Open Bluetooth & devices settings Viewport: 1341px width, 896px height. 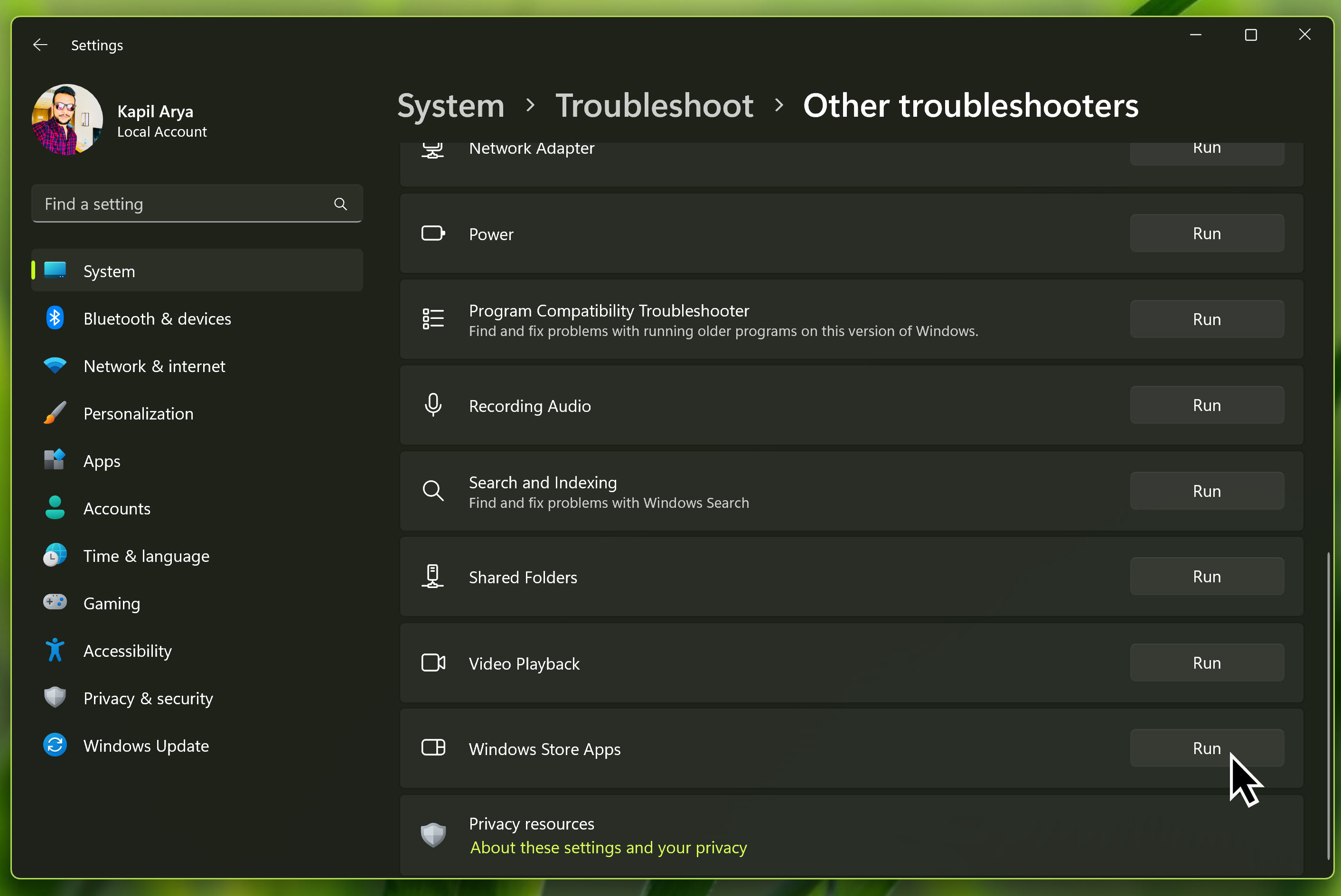[x=157, y=318]
